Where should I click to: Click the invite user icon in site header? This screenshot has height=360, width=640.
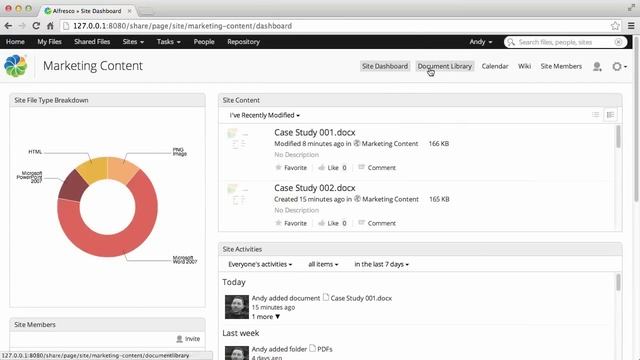(597, 67)
